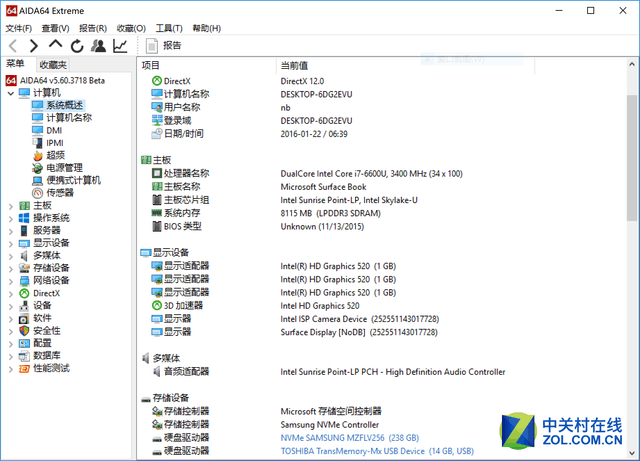Click the DirectX icon in the details list
Viewport: 640px width, 461px height.
[x=157, y=81]
